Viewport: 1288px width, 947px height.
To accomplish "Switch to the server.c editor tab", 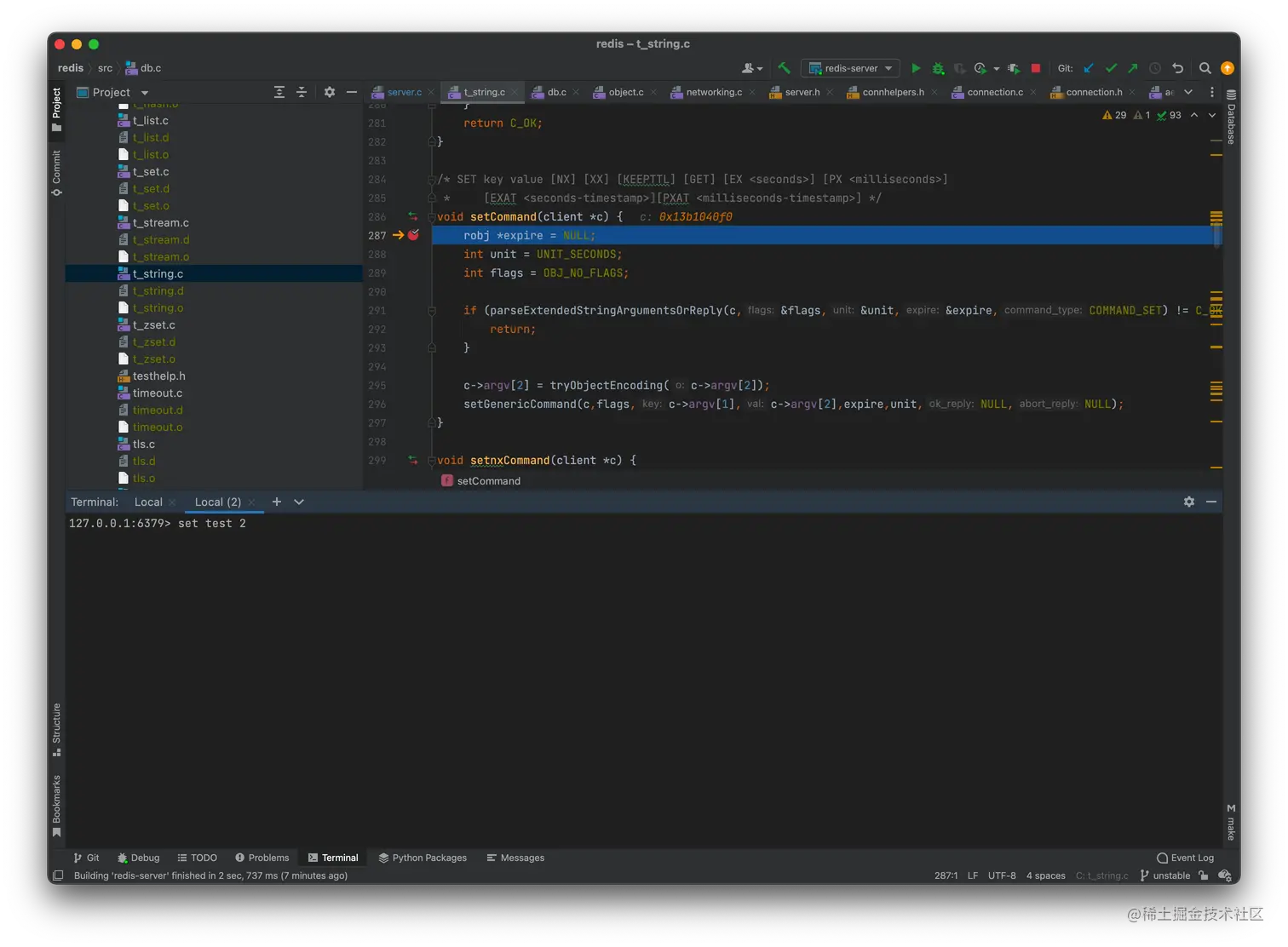I will [x=404, y=92].
